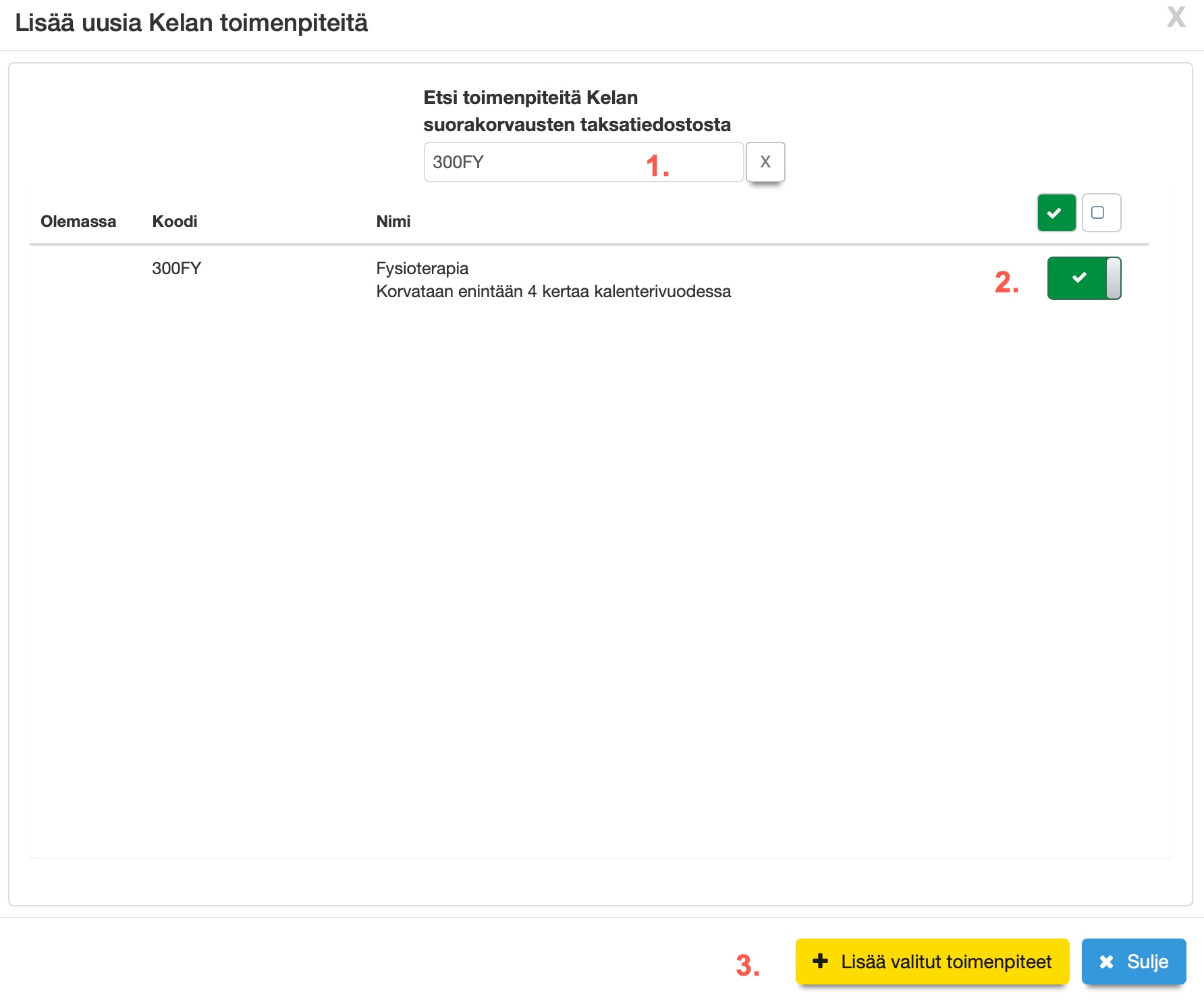Screen dimensions: 1204x1002
Task: Close the dialog with the top-right X
Action: coord(1176,18)
